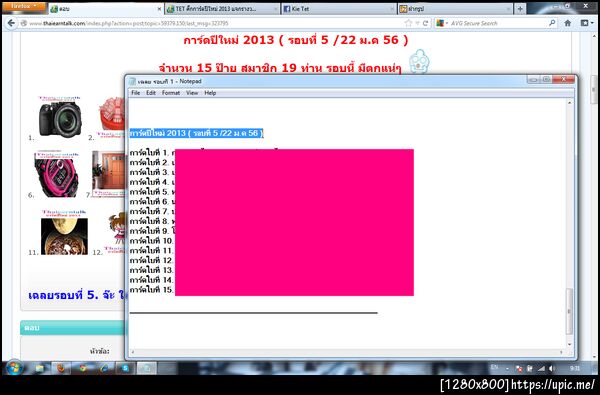Image resolution: width=600 pixels, height=395 pixels.
Task: Click Notepad vertical scrollbar thumb
Action: [569, 311]
